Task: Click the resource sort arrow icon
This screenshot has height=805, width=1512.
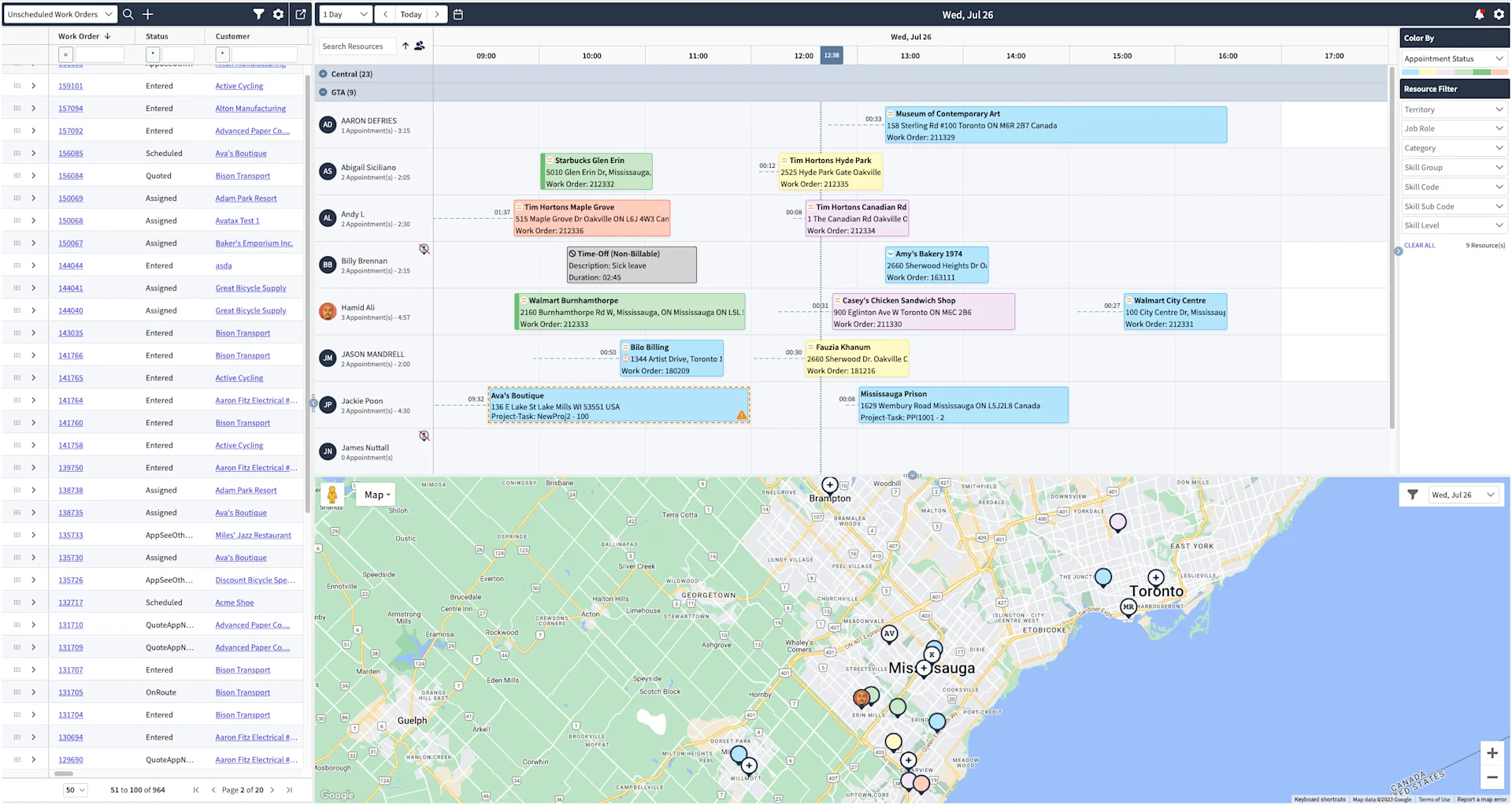Action: coord(406,46)
